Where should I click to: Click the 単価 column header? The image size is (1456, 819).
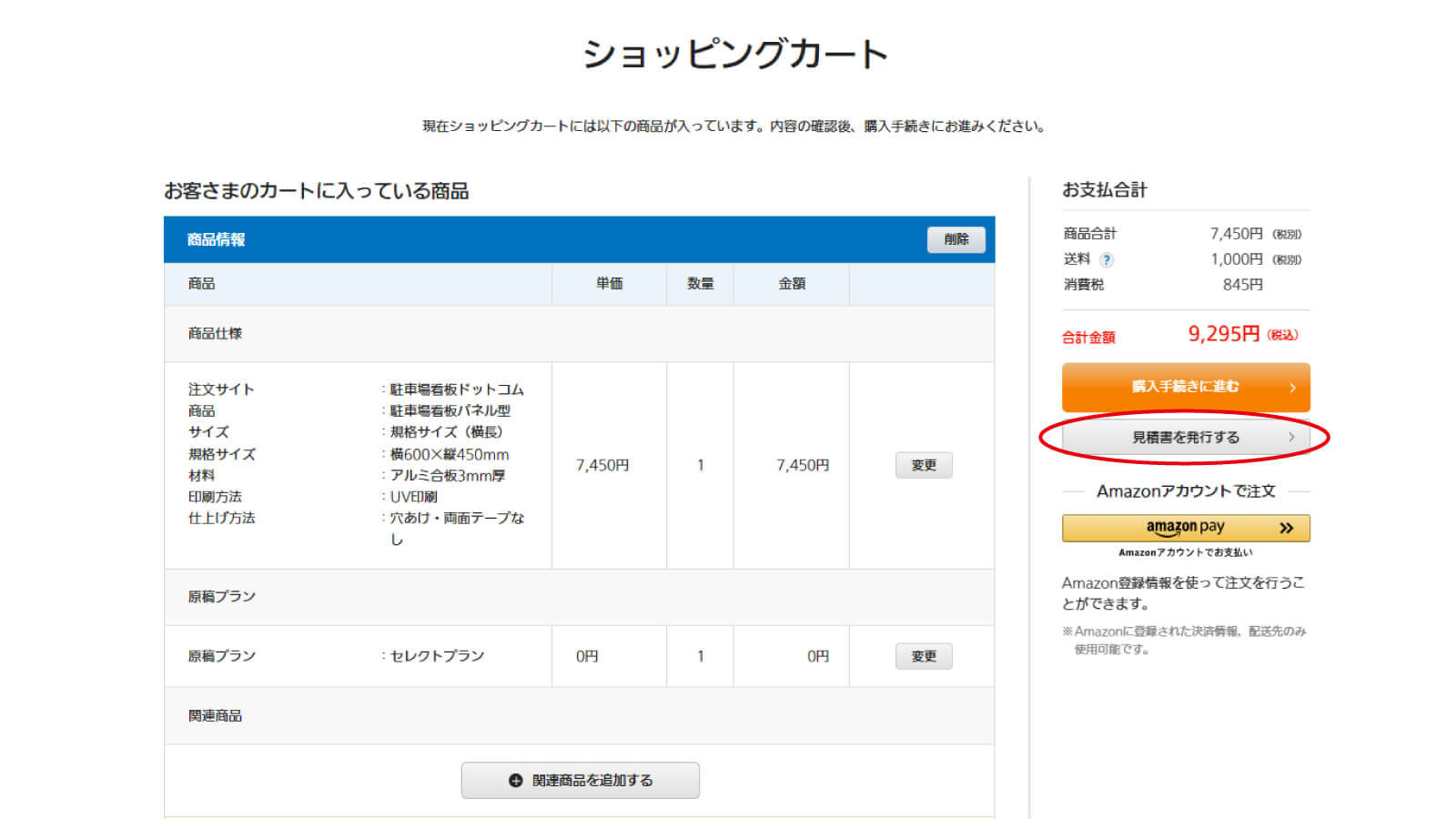[x=609, y=284]
